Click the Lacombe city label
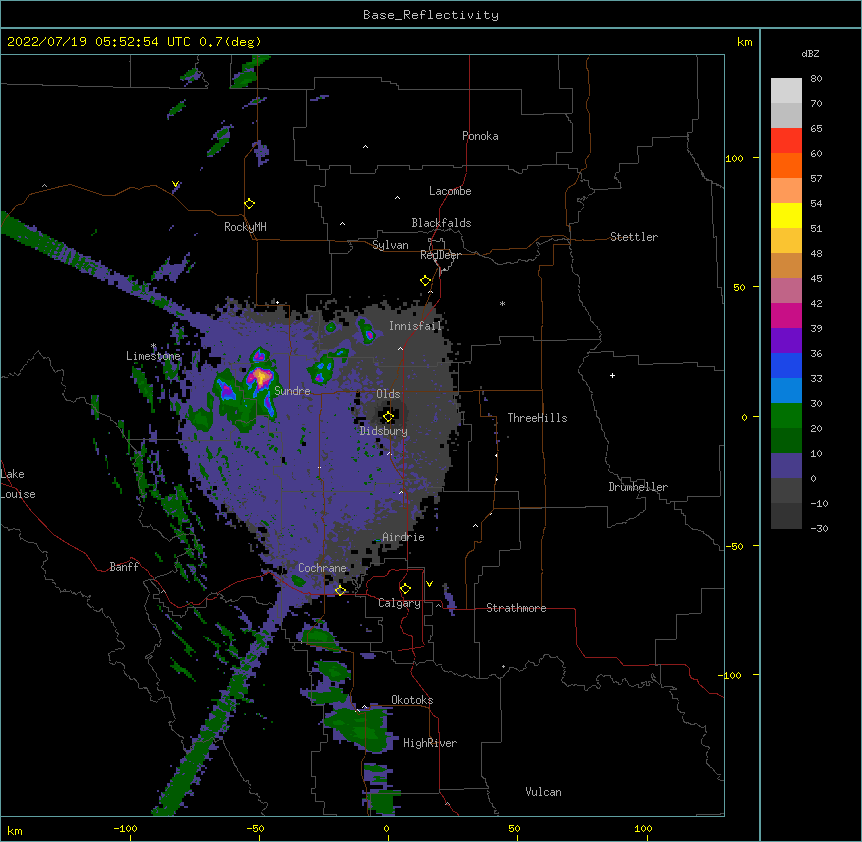The height and width of the screenshot is (842, 862). pyautogui.click(x=450, y=191)
